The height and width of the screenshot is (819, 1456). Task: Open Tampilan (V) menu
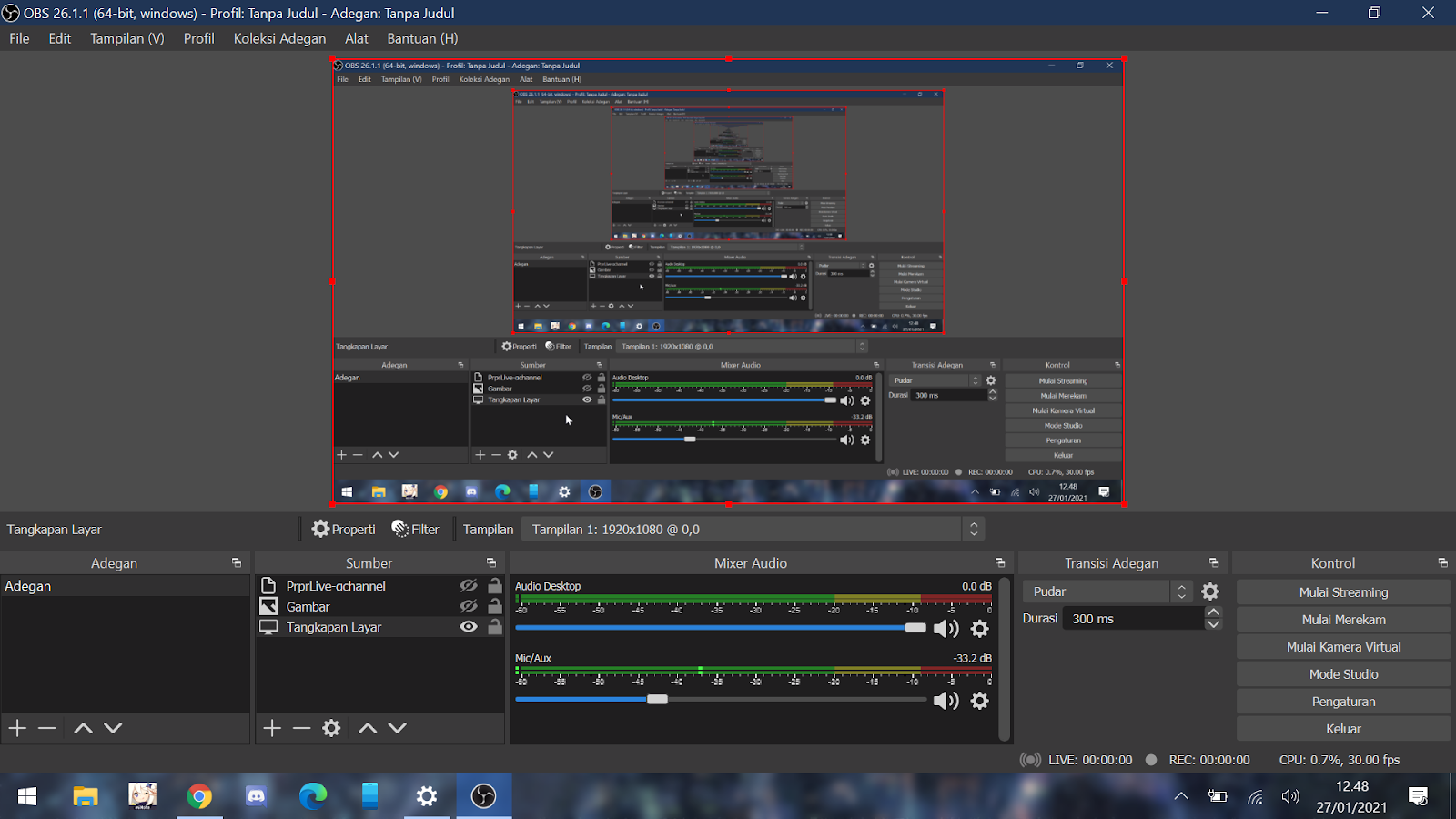[x=127, y=38]
